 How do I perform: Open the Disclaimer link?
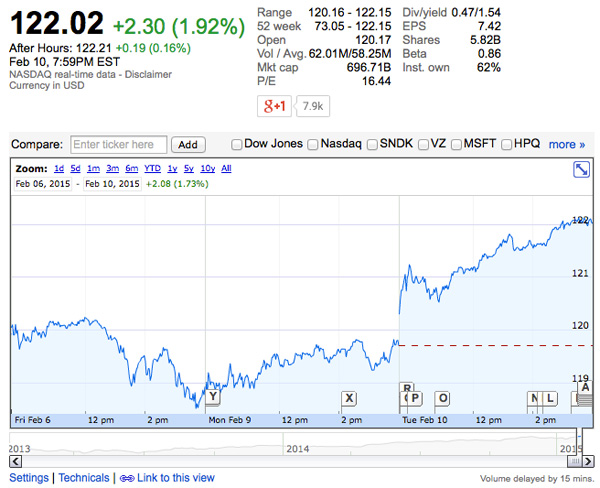[x=148, y=74]
